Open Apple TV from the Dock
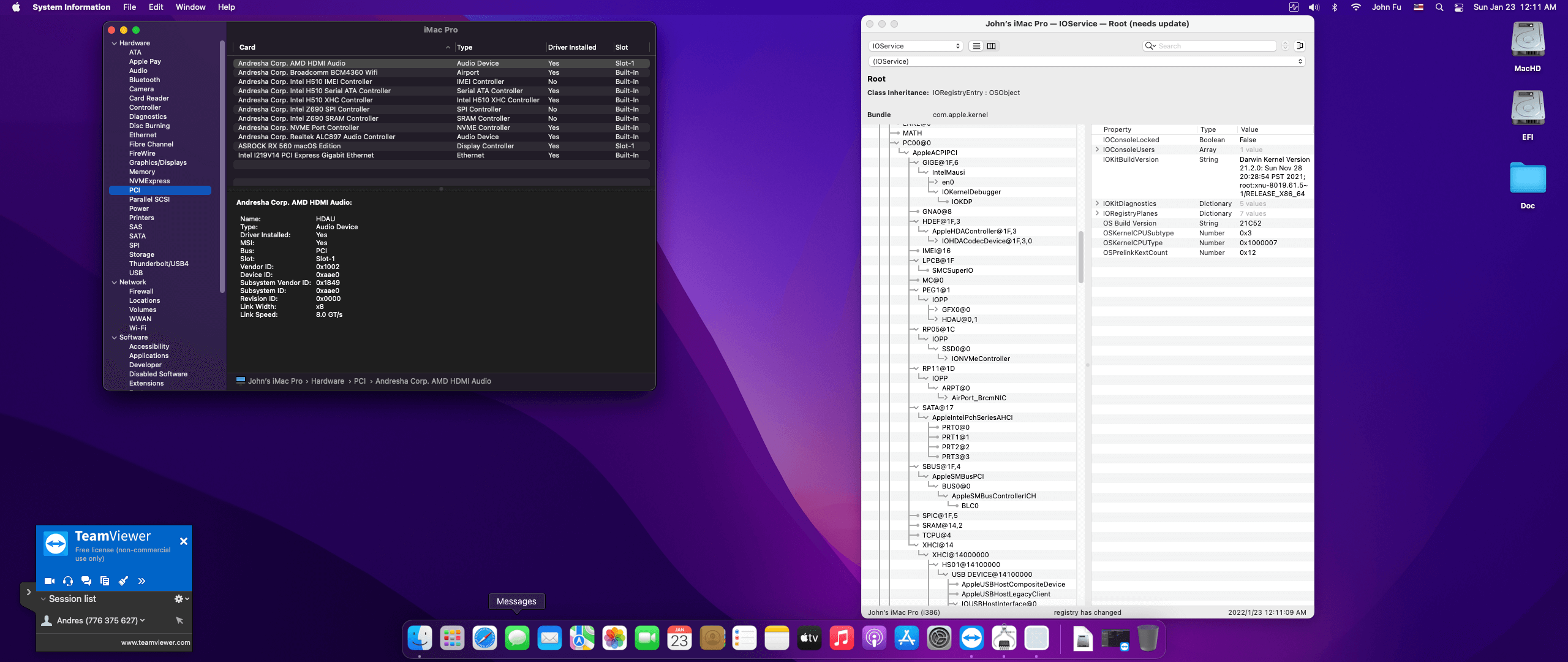The image size is (1568, 662). (809, 638)
